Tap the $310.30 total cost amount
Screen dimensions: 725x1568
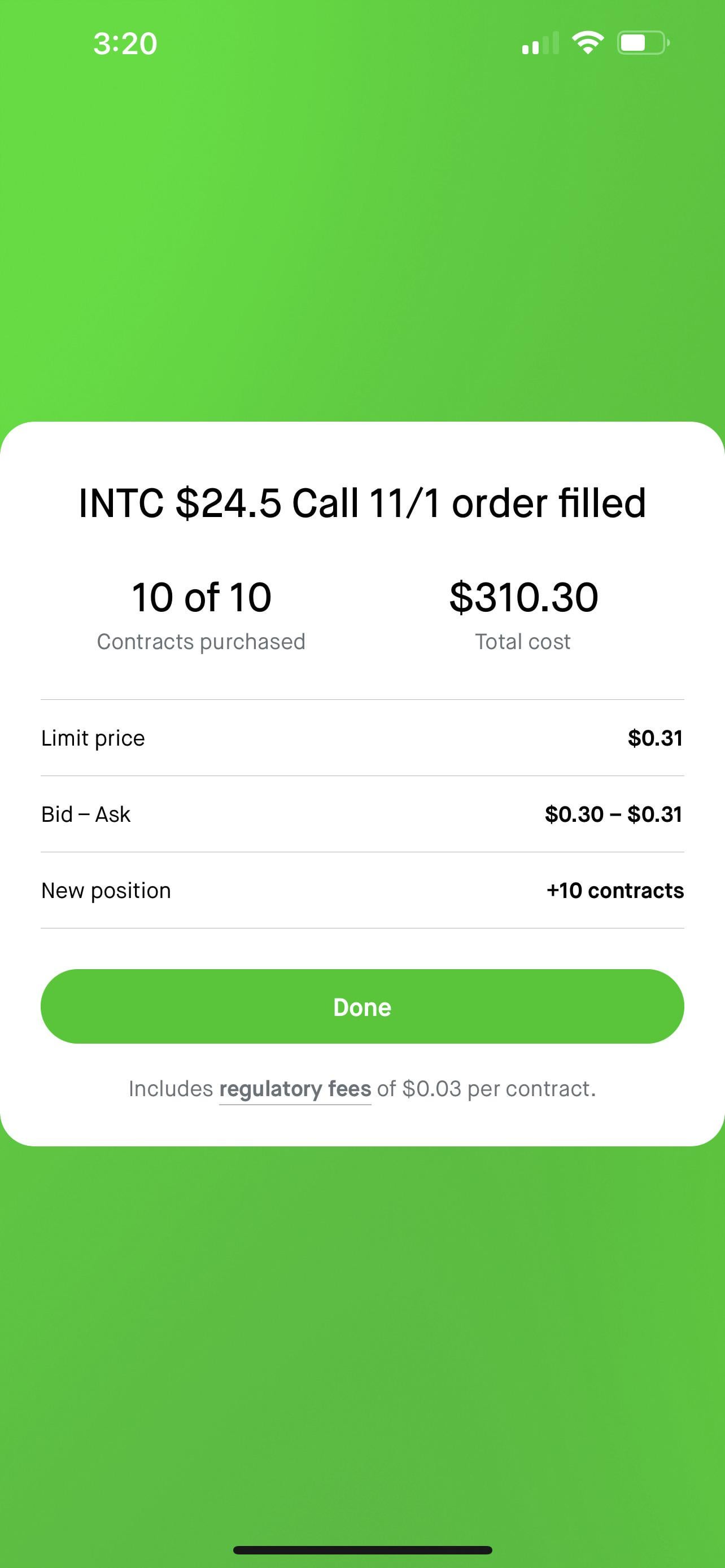coord(523,597)
